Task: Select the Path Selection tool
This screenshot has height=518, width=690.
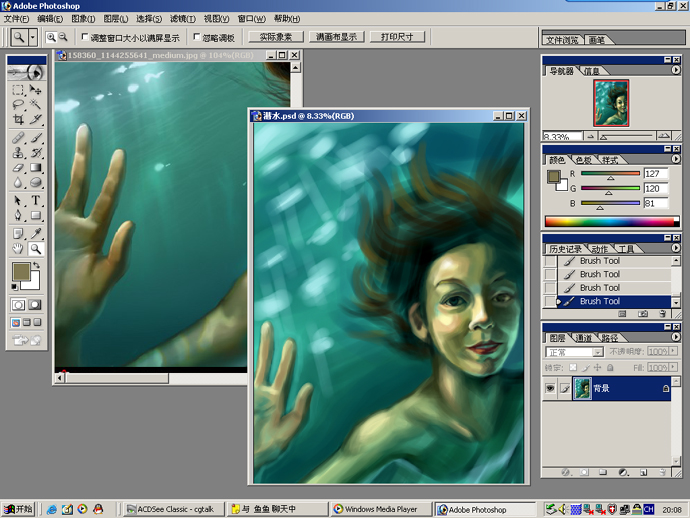Action: tap(18, 200)
